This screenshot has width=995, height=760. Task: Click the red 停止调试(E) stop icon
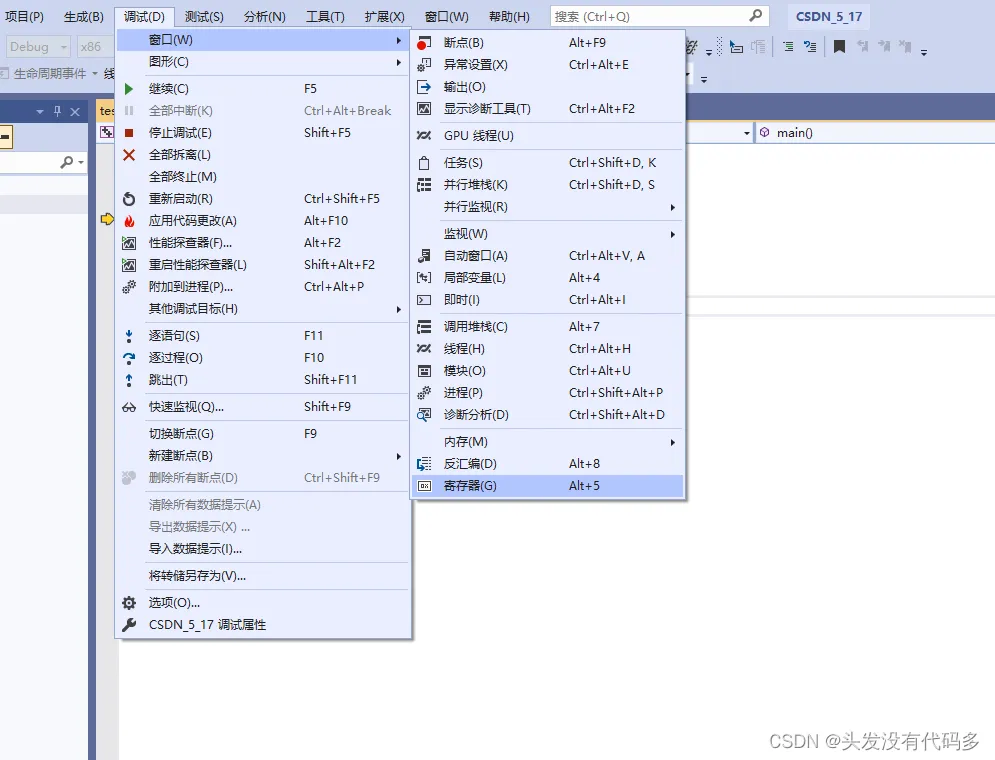[129, 133]
